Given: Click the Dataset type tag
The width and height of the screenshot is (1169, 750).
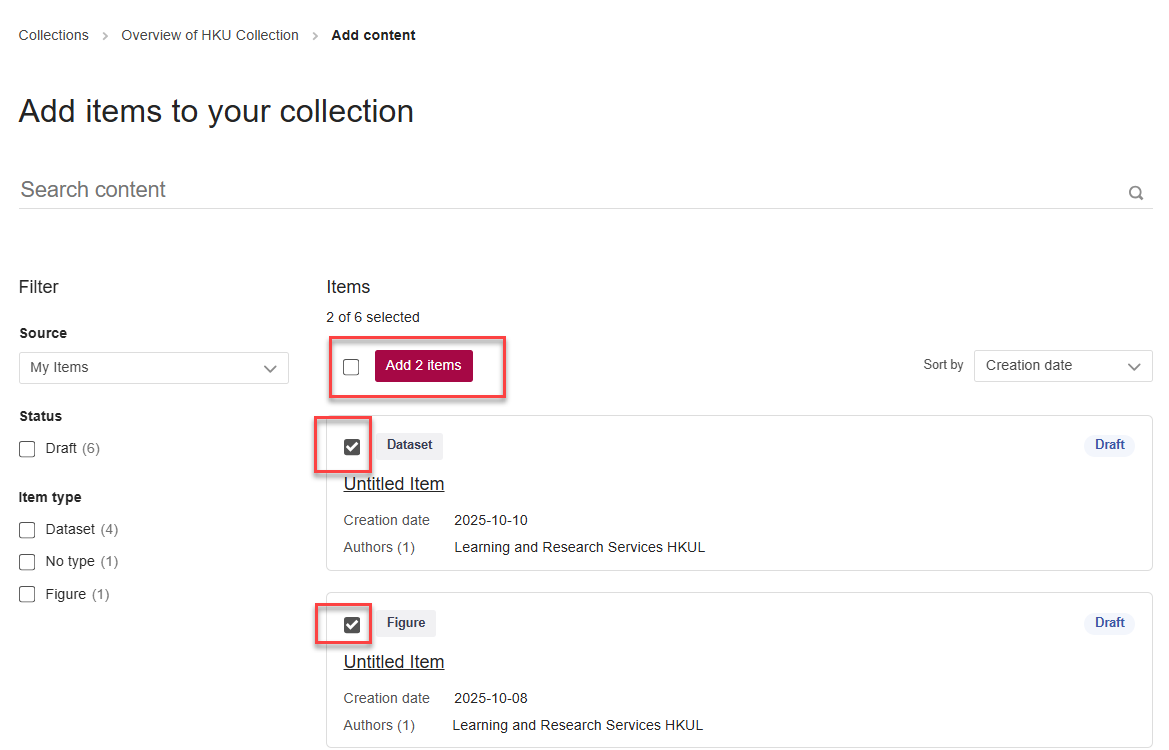Looking at the screenshot, I should point(409,445).
